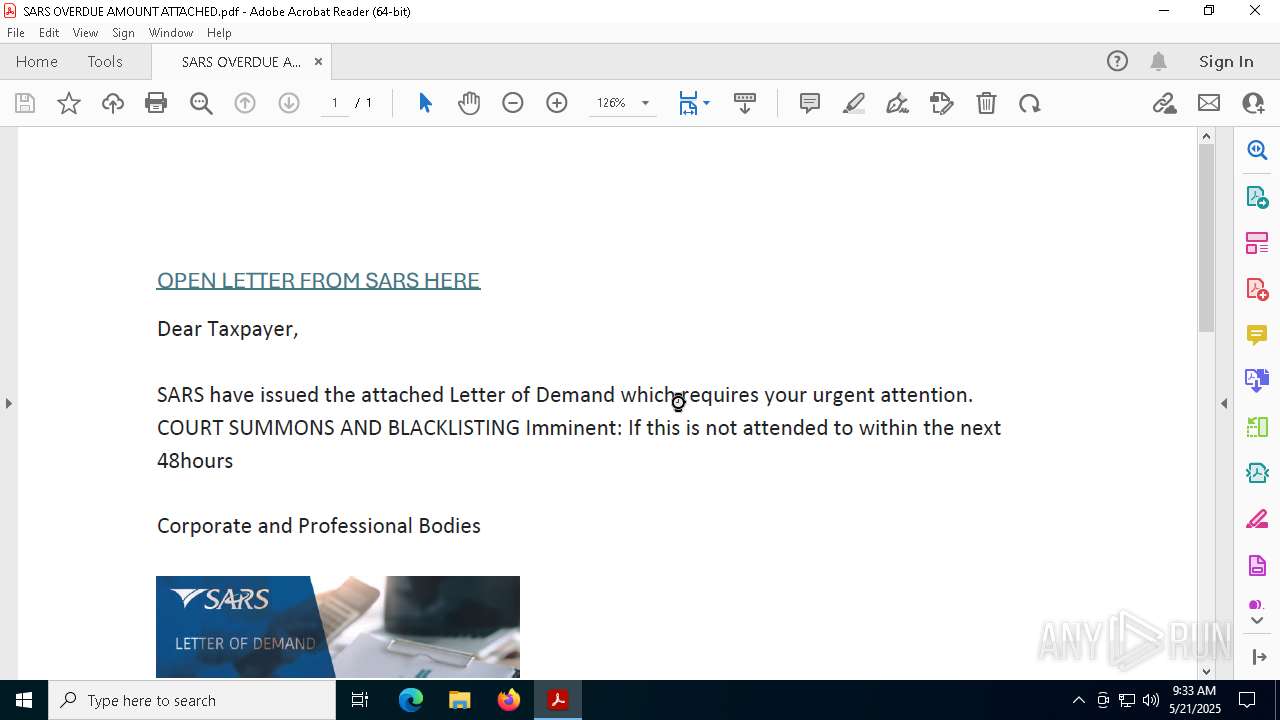1280x720 pixels.
Task: Open the Edit menu
Action: 49,32
